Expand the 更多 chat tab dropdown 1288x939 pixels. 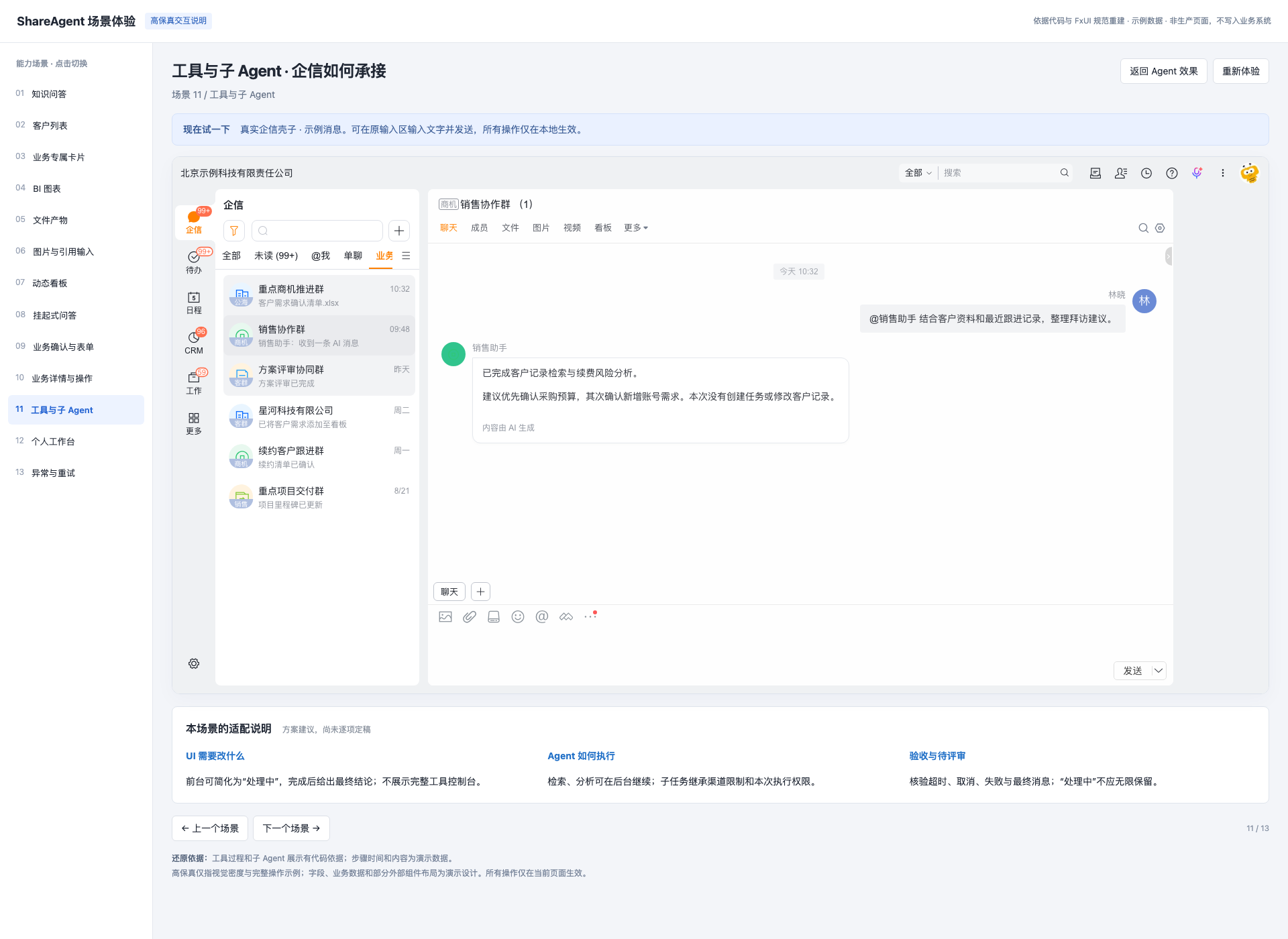point(636,228)
